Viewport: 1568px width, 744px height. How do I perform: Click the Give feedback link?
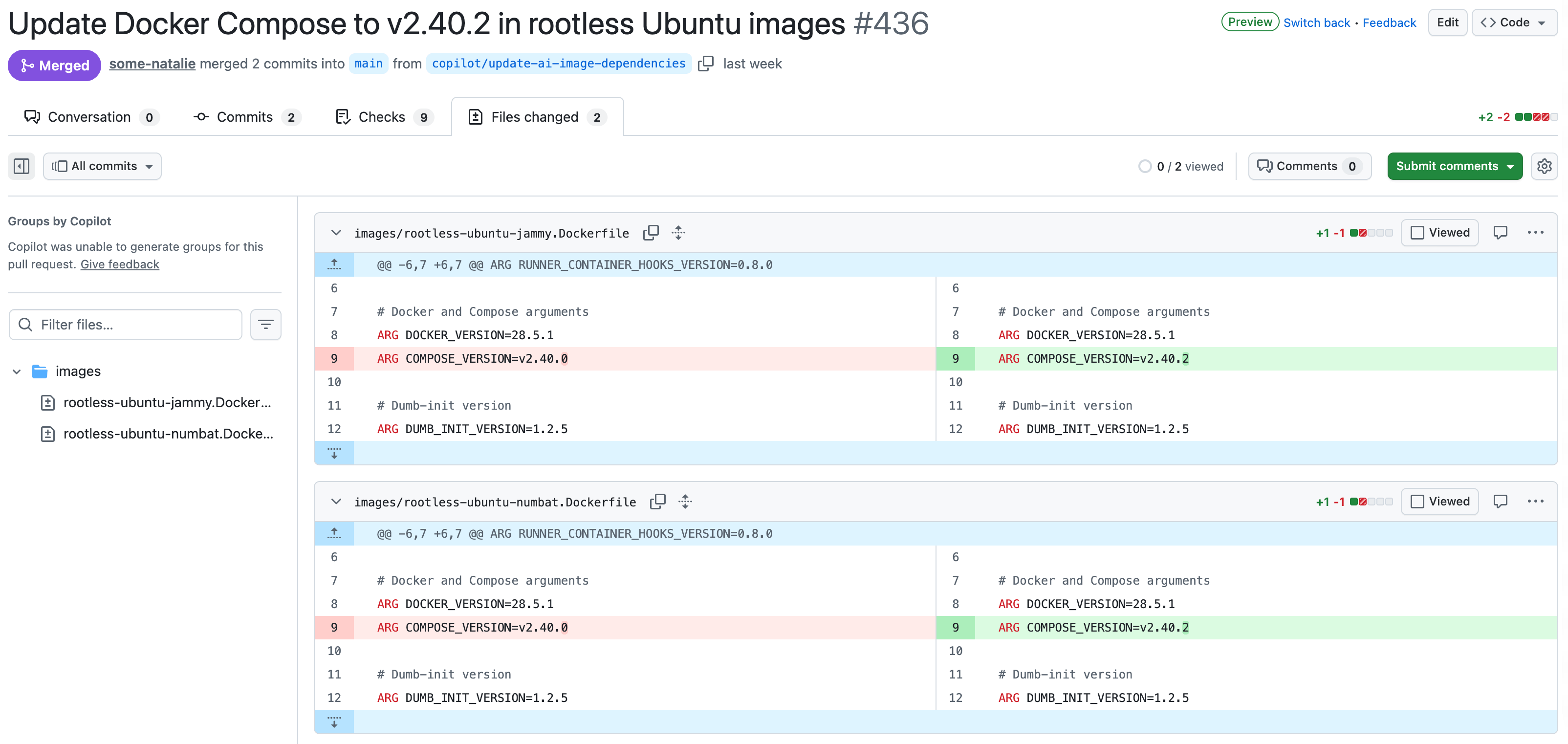120,264
